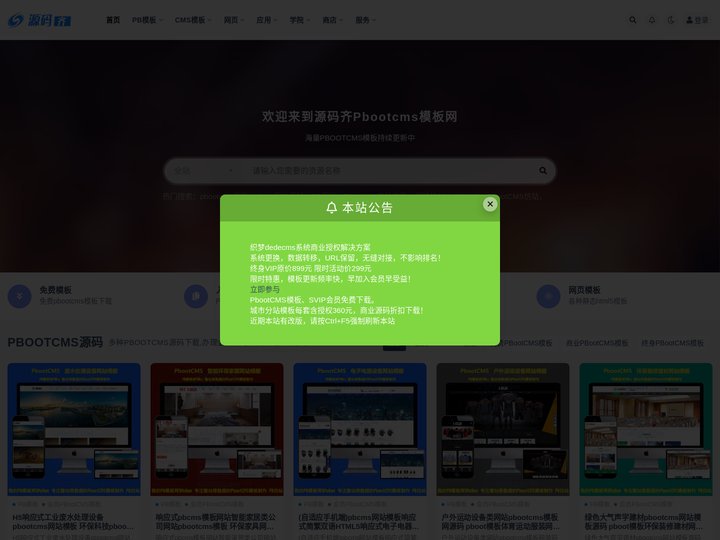Expand the 学院 dropdown menu

pyautogui.click(x=299, y=20)
